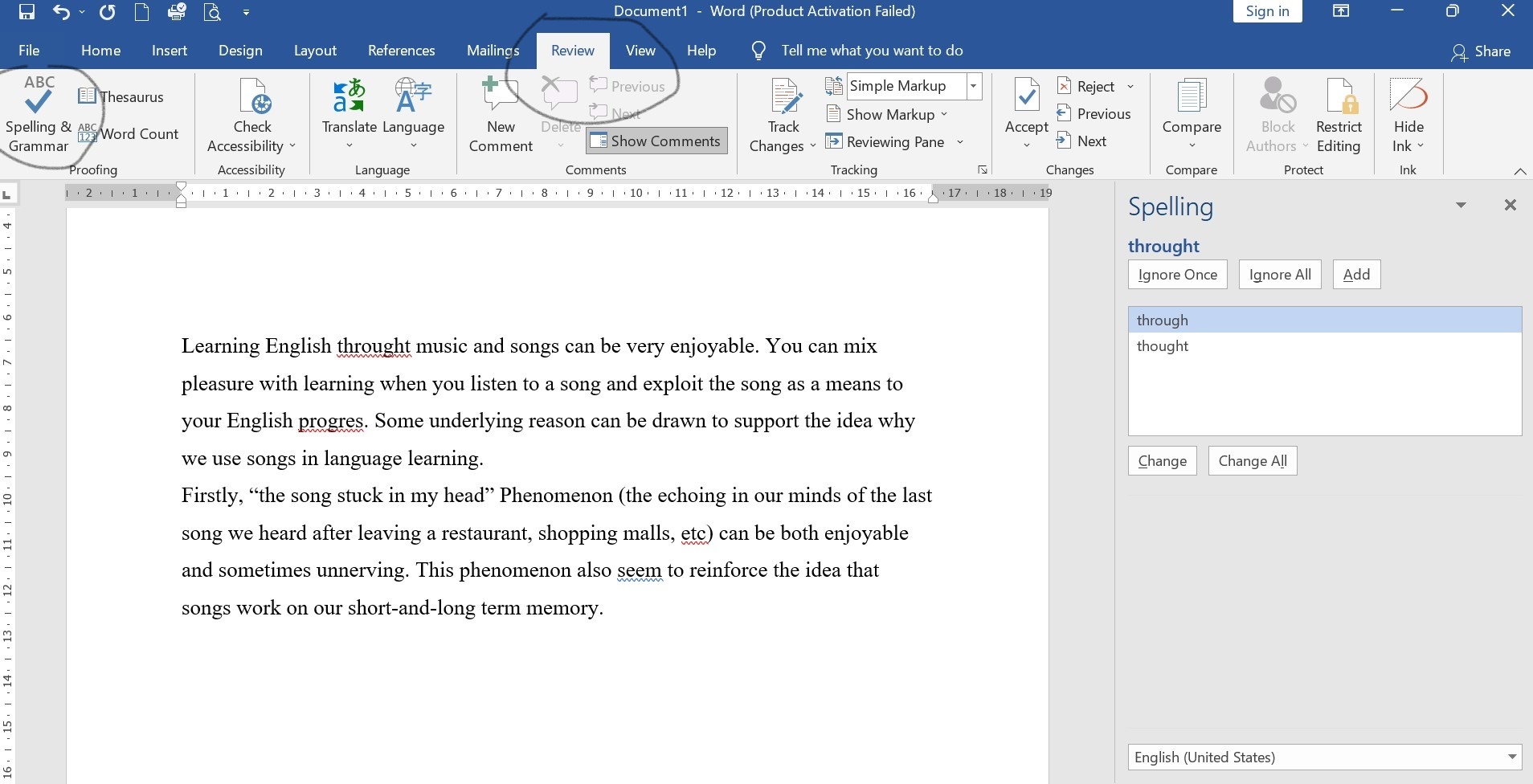Reject the tracked change
Image resolution: width=1533 pixels, height=784 pixels.
click(1086, 86)
